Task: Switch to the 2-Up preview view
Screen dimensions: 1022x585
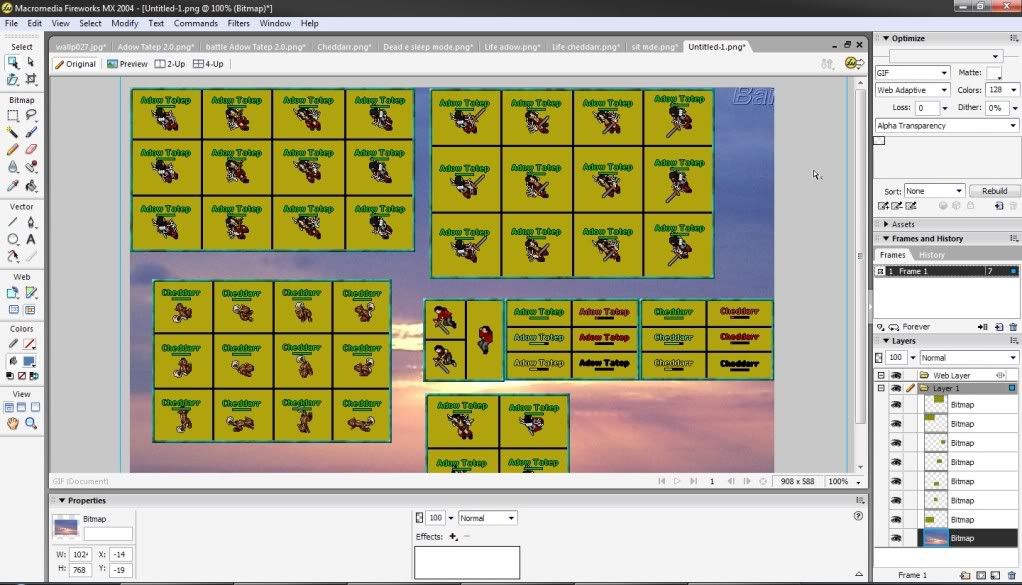Action: coord(169,64)
